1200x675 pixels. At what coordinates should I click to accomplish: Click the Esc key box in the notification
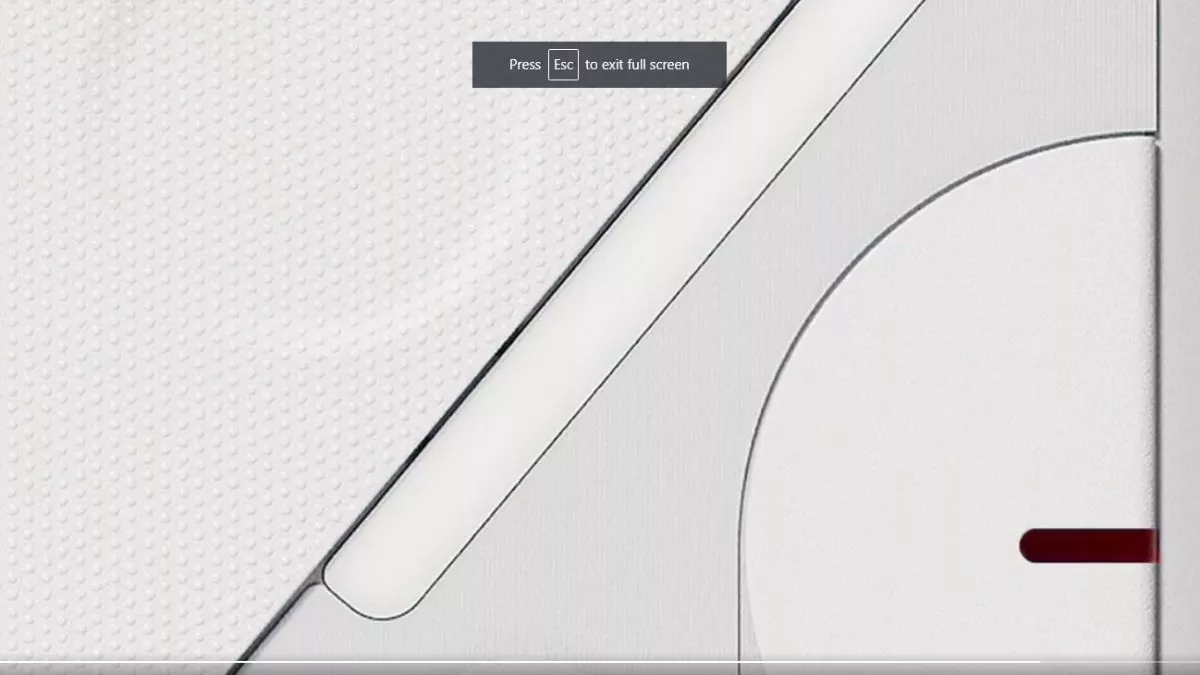pyautogui.click(x=563, y=65)
